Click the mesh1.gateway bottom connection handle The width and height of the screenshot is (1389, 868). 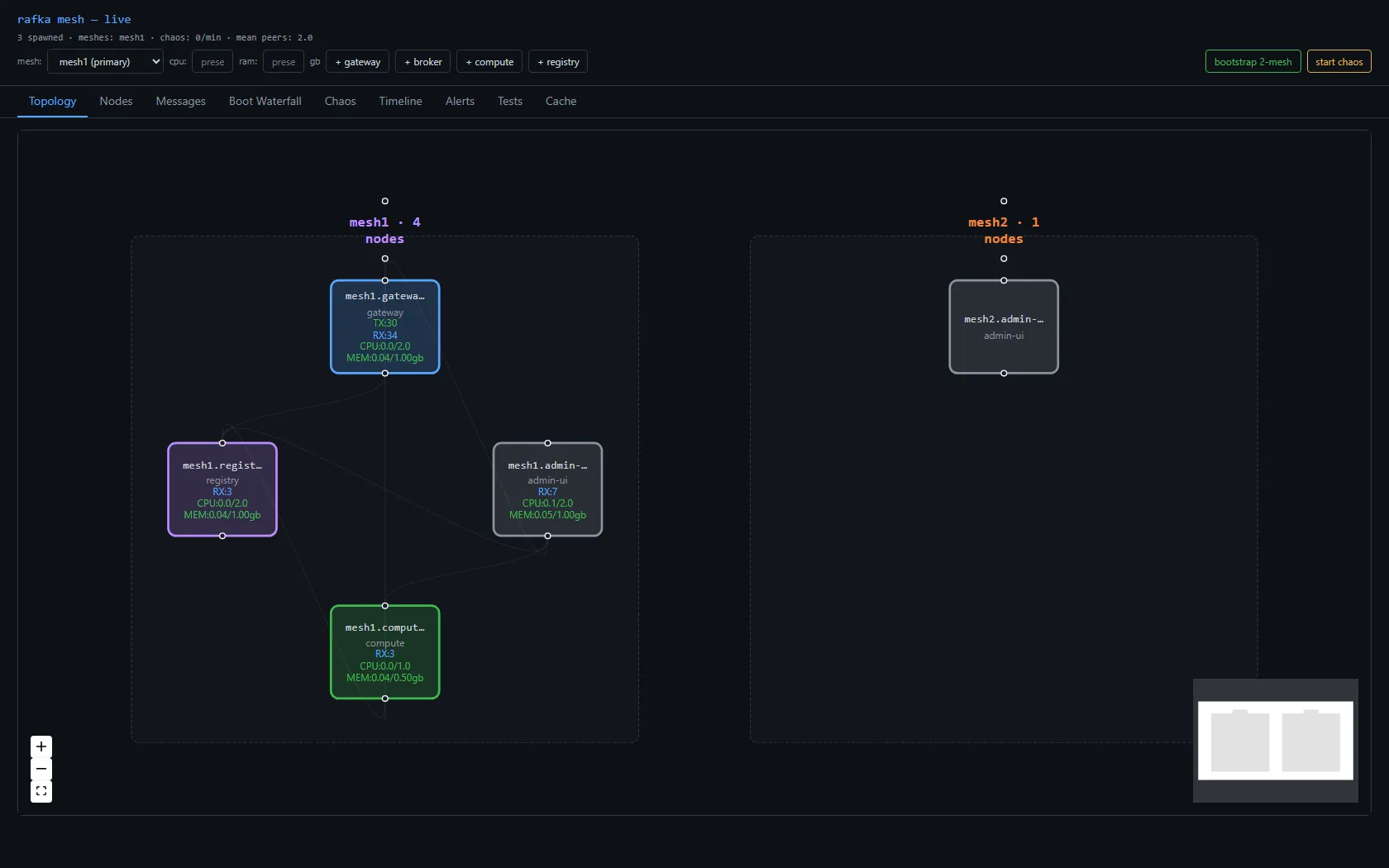(385, 374)
